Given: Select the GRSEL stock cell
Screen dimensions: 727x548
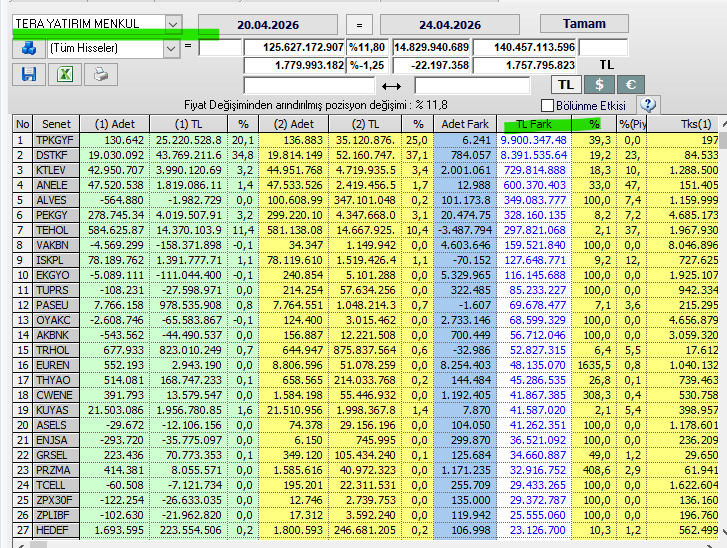Looking at the screenshot, I should pyautogui.click(x=56, y=455).
